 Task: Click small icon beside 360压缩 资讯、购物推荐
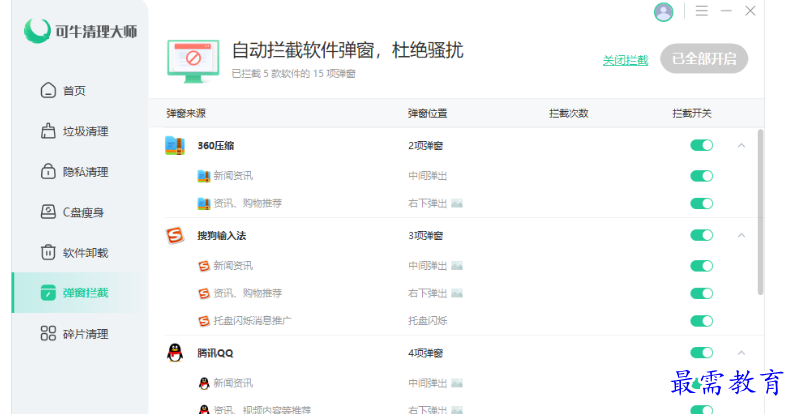(204, 203)
